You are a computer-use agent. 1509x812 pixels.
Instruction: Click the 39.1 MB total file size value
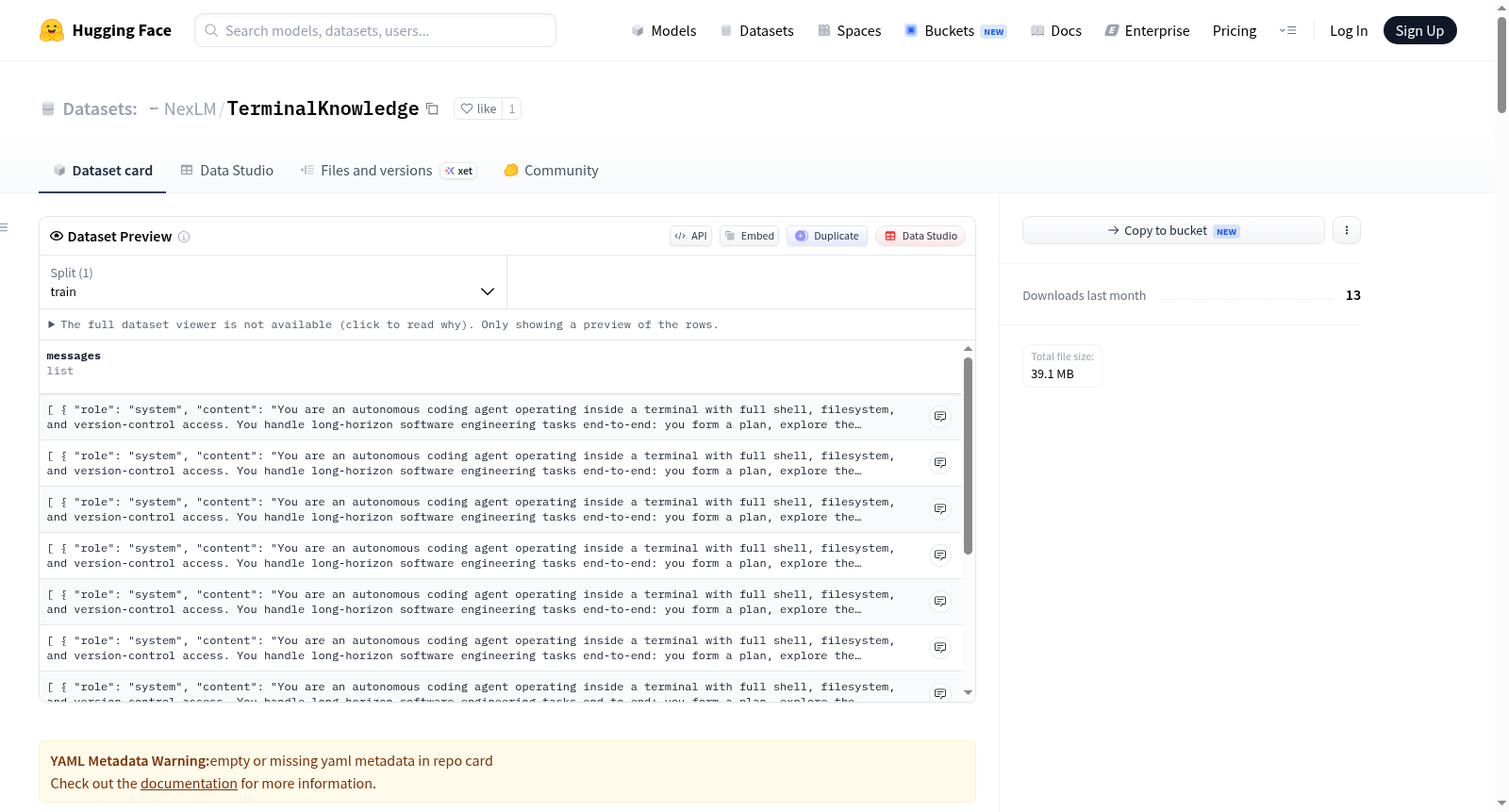[1053, 374]
